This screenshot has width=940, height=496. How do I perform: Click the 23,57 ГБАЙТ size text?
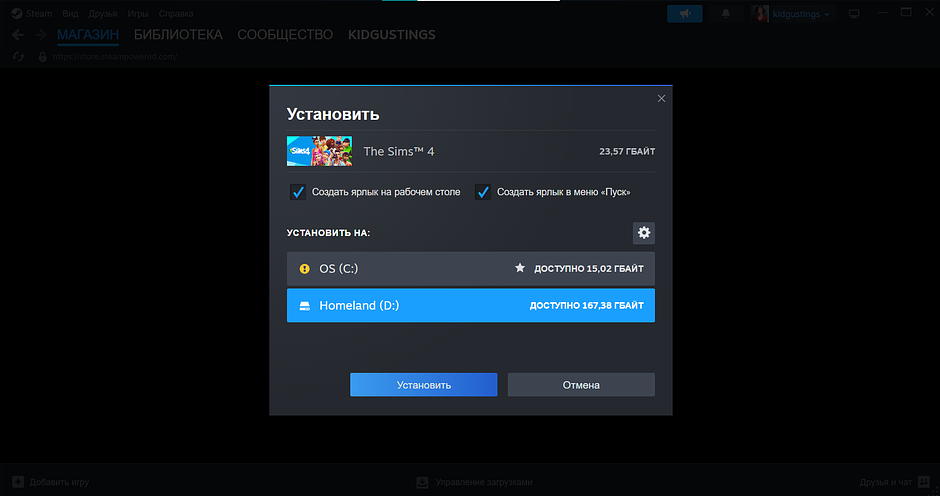(x=627, y=151)
